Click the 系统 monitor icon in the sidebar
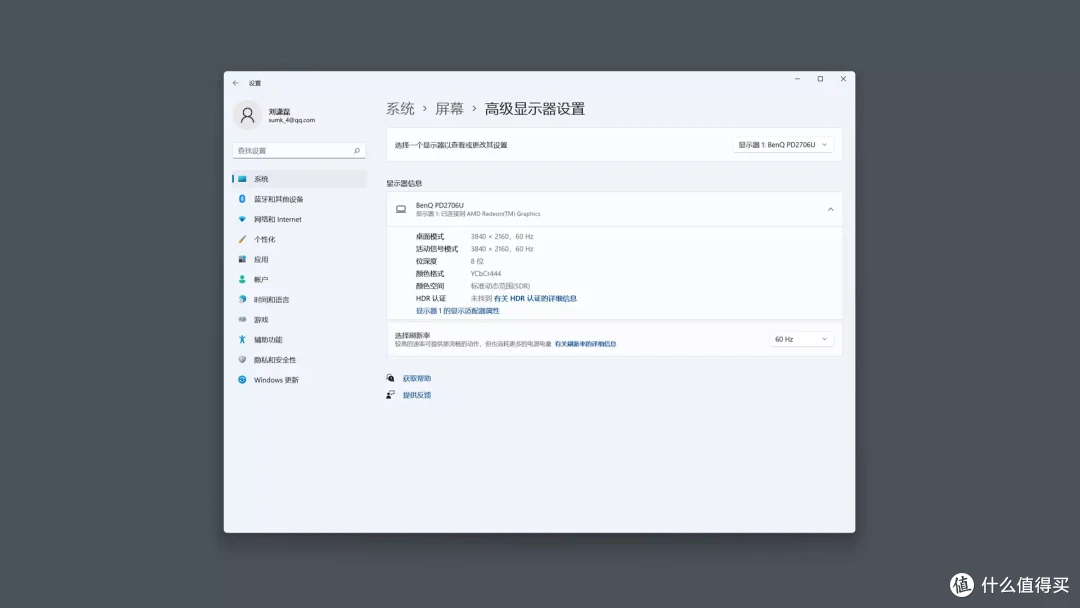 [242, 179]
